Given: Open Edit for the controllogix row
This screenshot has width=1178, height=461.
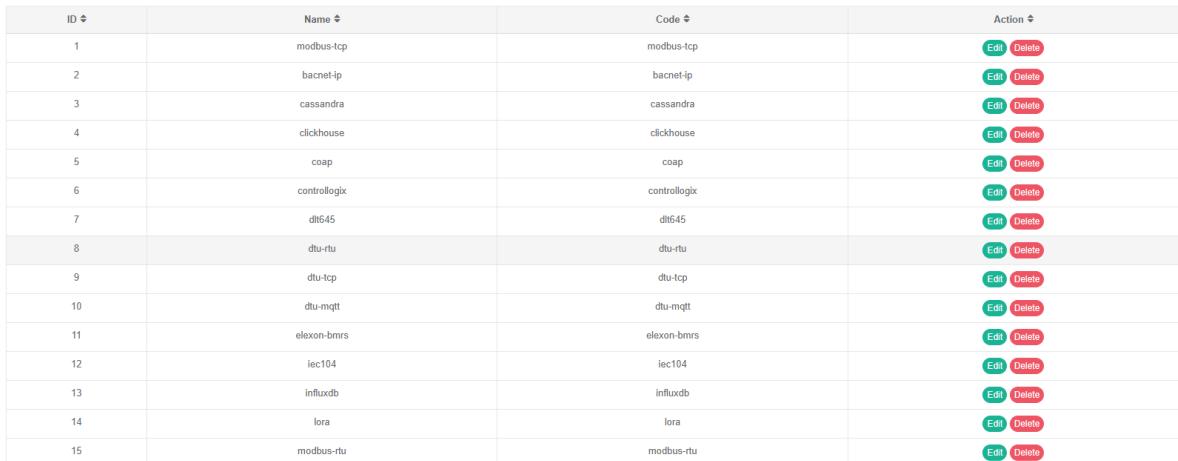Looking at the screenshot, I should [x=995, y=192].
